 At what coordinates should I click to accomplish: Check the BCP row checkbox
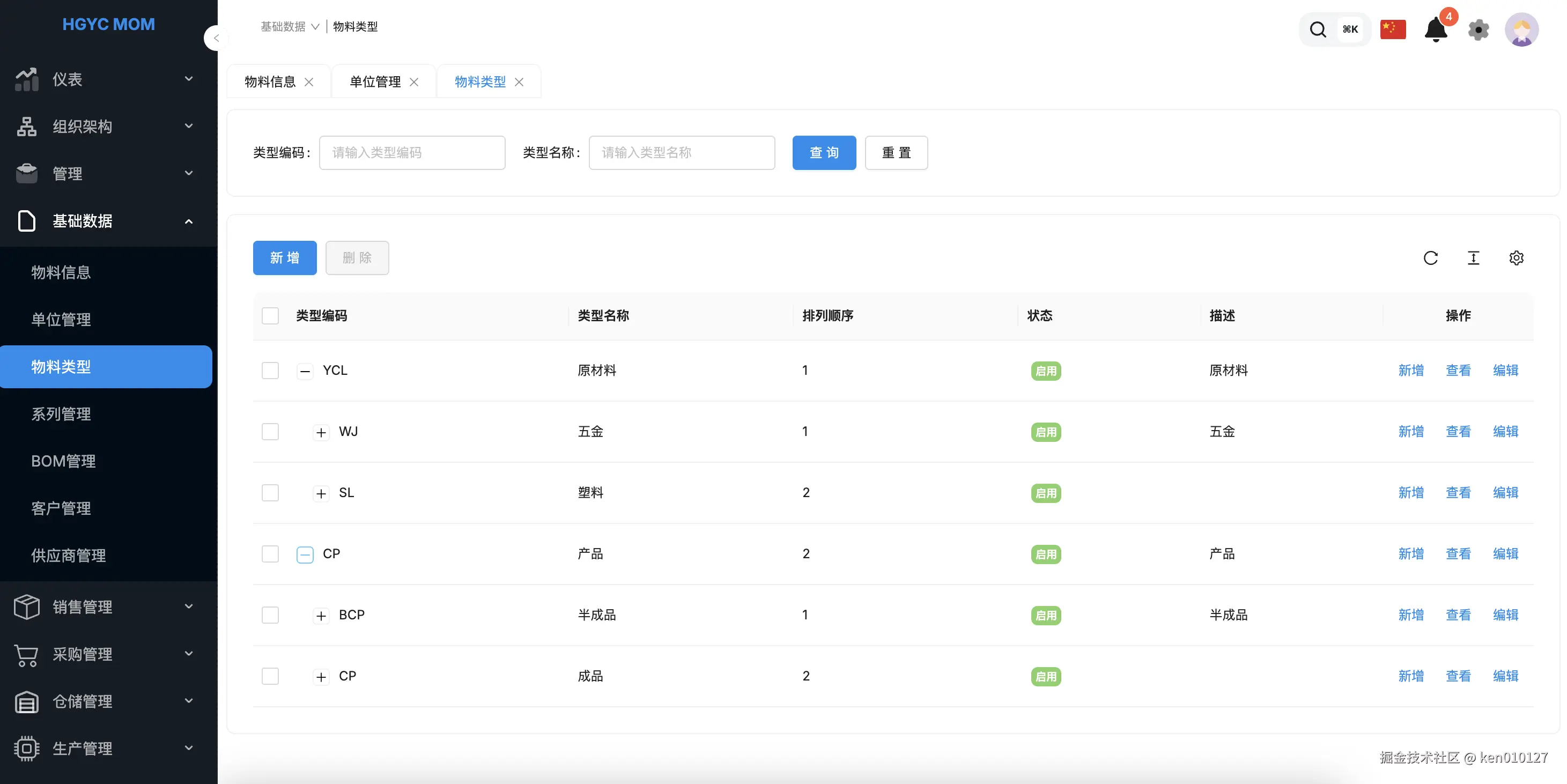[270, 615]
